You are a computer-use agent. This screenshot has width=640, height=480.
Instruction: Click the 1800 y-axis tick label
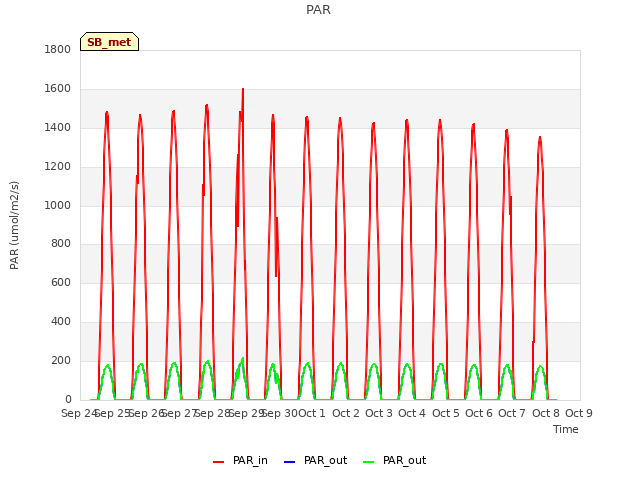(58, 49)
